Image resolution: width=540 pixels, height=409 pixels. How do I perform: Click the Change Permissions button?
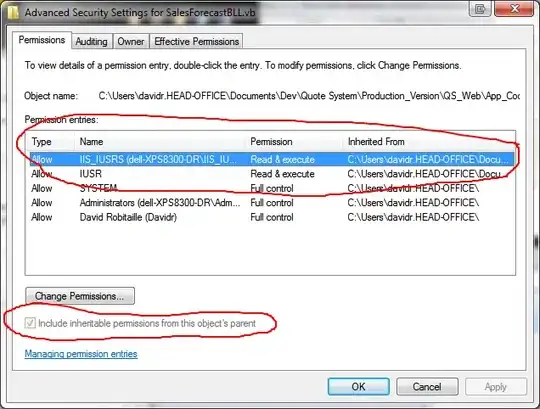click(80, 296)
